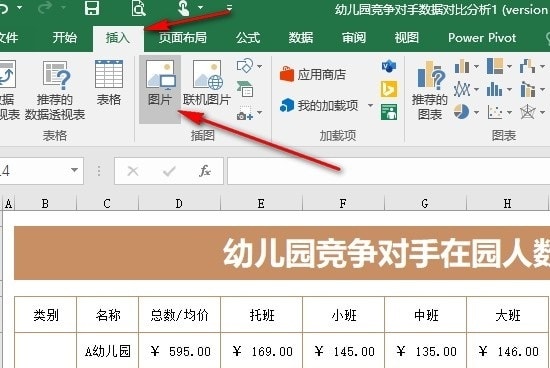
Task: Click the 名称 header cell
Action: (108, 315)
